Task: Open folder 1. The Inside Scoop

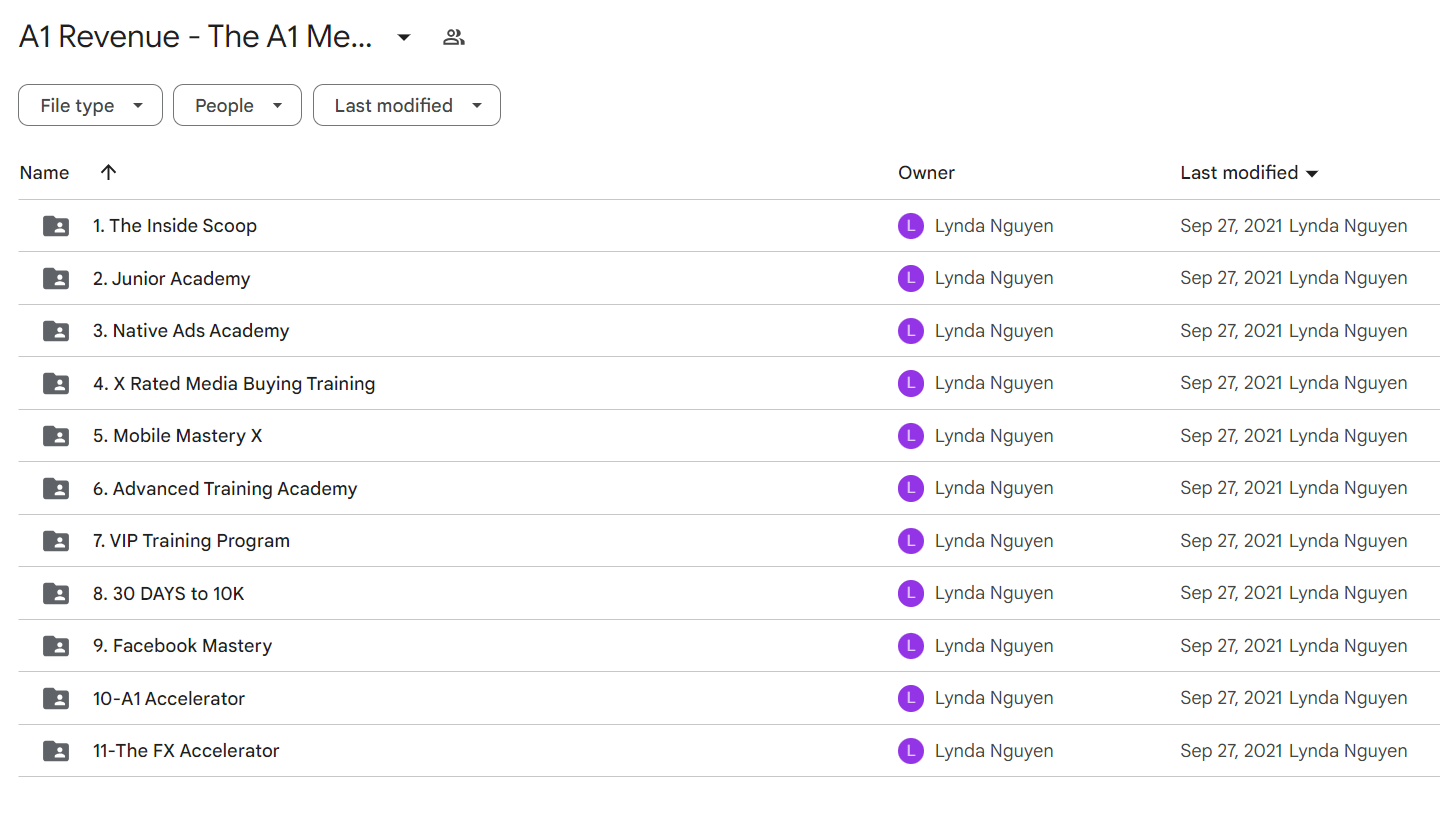Action: point(175,226)
